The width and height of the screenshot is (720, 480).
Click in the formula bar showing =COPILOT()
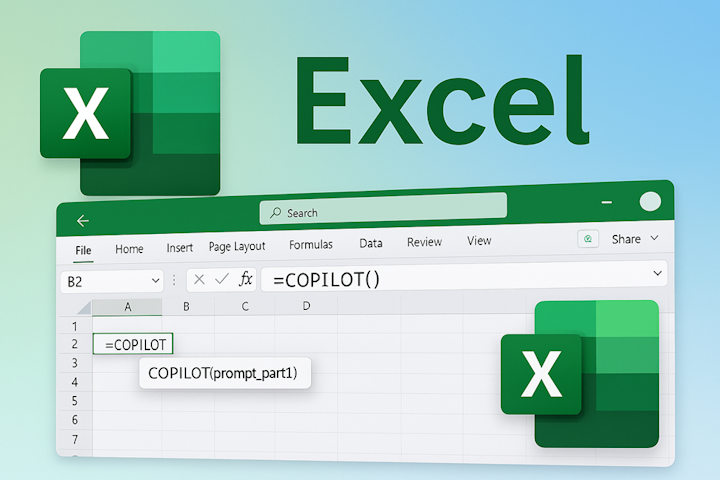(x=464, y=277)
